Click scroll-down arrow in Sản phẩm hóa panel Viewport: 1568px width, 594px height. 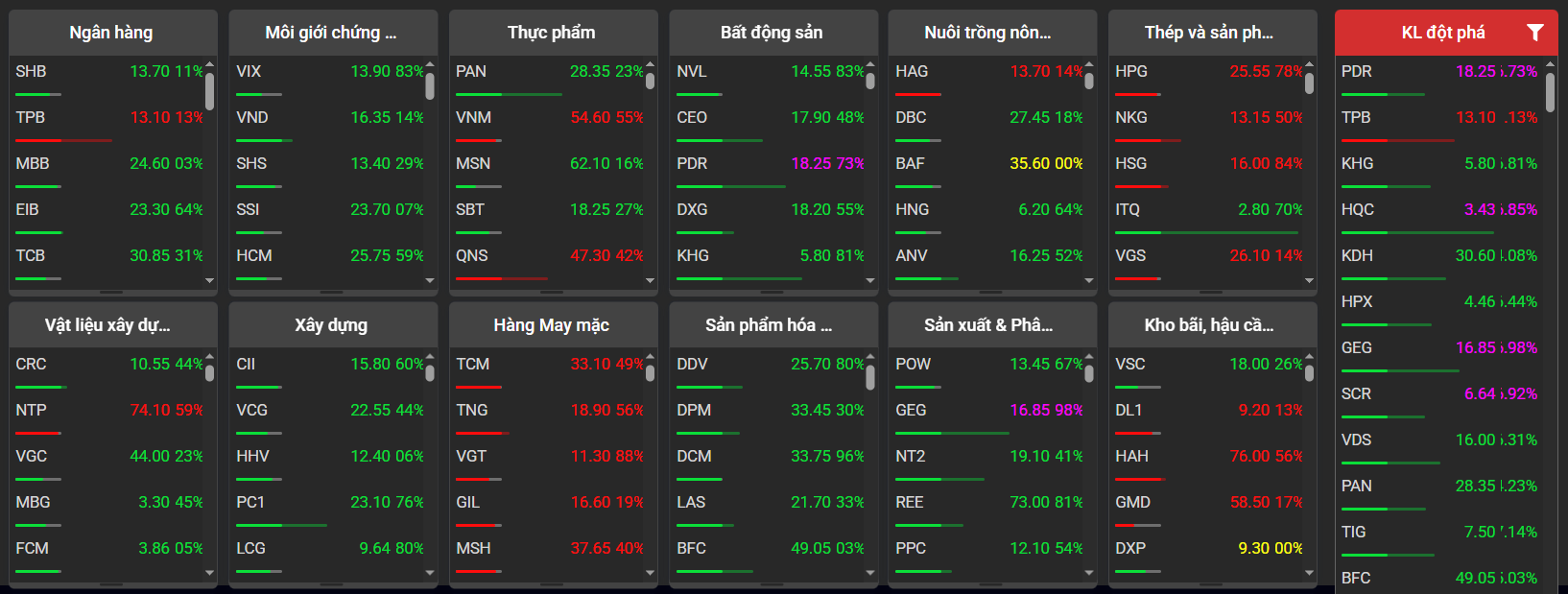point(870,573)
